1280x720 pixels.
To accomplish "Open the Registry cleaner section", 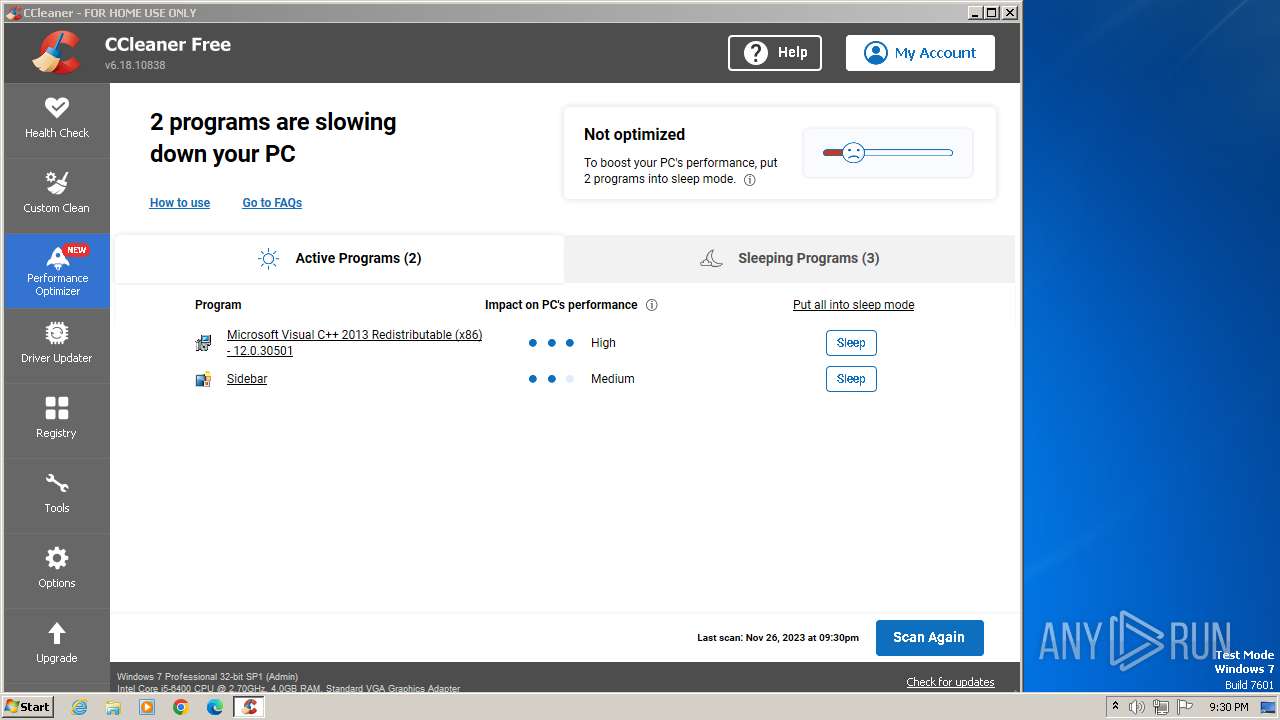I will (x=57, y=420).
